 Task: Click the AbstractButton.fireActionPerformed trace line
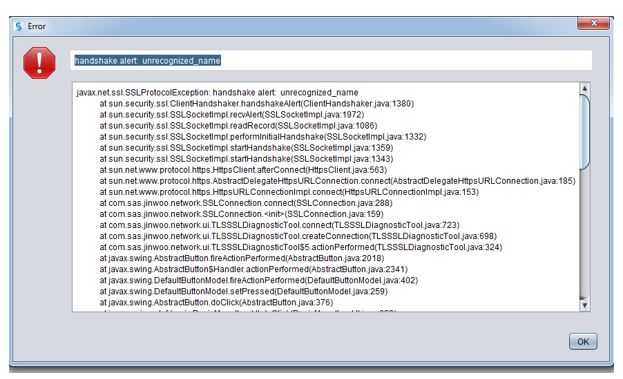tap(242, 258)
